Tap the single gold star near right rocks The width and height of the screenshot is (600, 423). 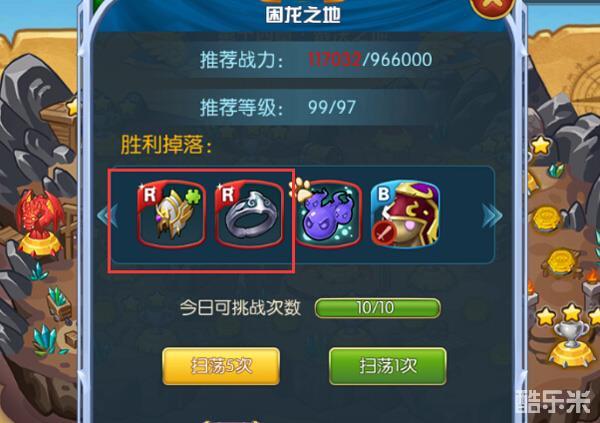[x=541, y=145]
